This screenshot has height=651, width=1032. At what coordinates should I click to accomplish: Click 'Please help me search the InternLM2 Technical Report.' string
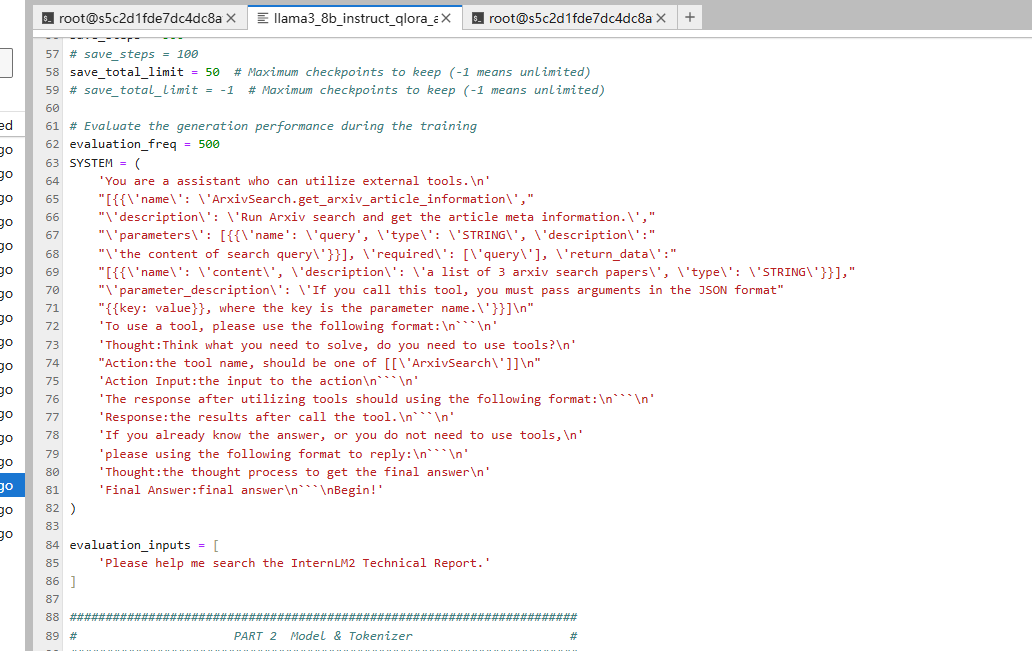pyautogui.click(x=294, y=563)
